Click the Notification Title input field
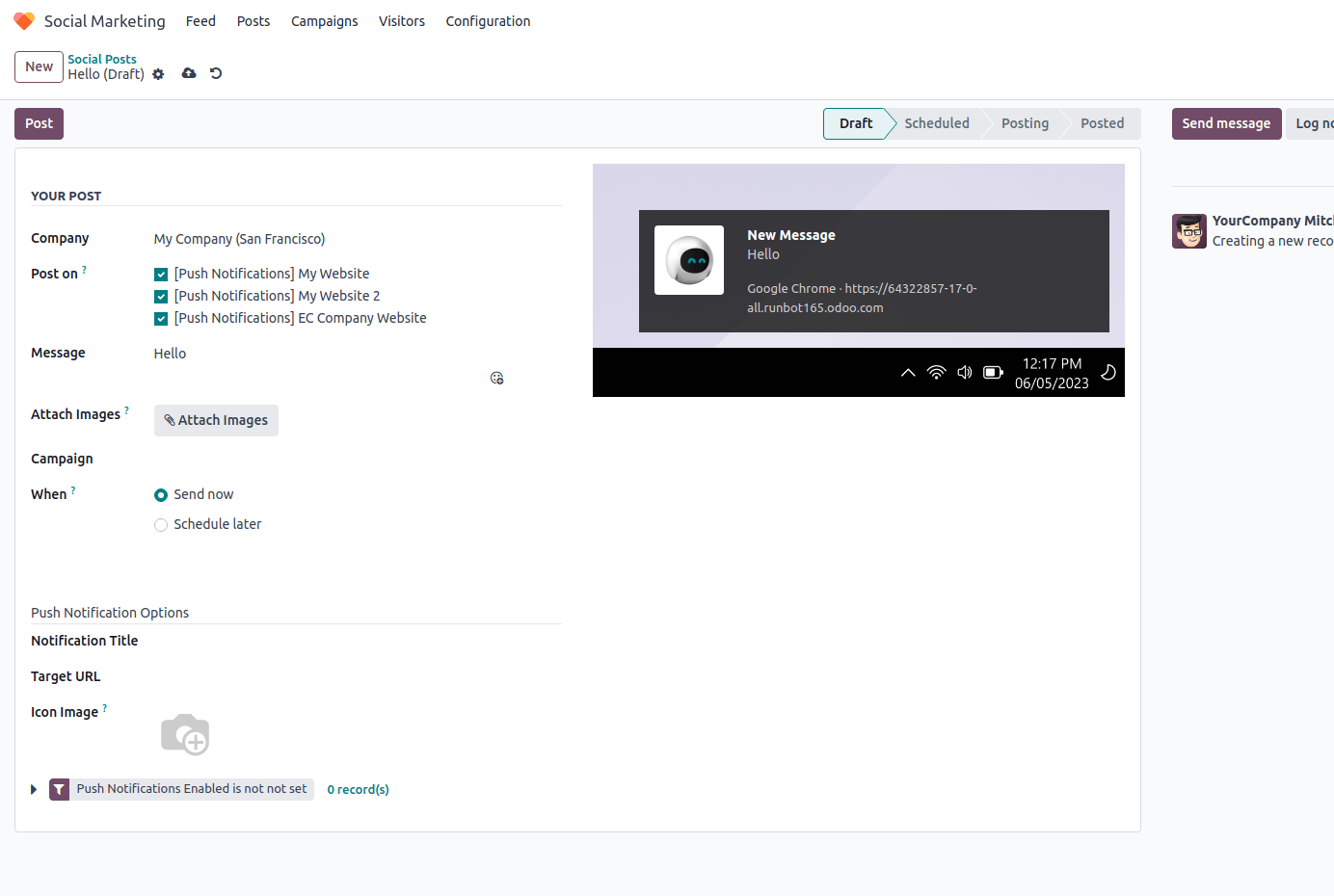The width and height of the screenshot is (1334, 896). (357, 641)
